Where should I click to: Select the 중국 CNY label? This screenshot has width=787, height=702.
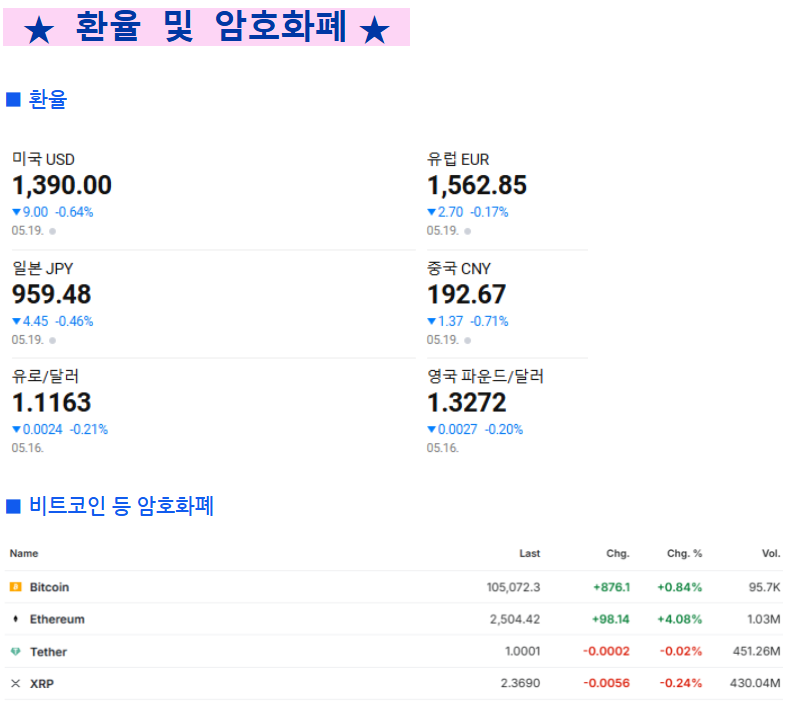click(459, 268)
